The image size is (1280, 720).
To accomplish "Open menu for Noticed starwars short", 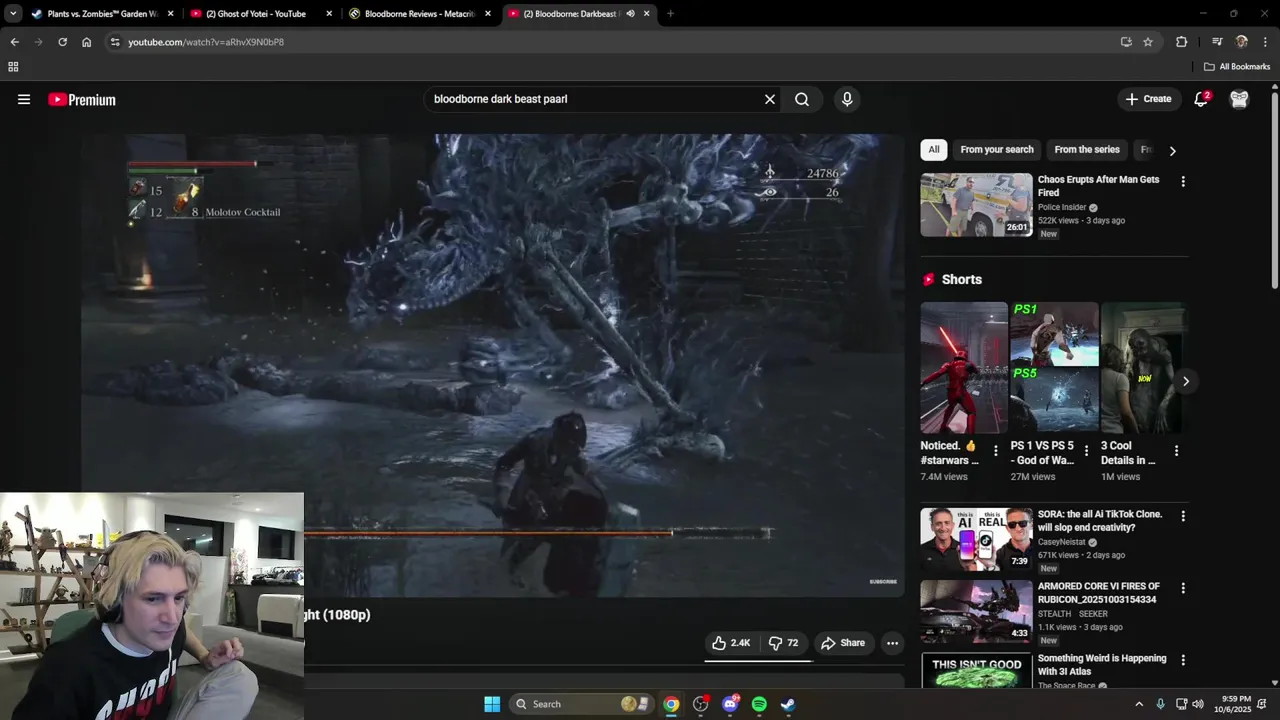I will coord(995,451).
